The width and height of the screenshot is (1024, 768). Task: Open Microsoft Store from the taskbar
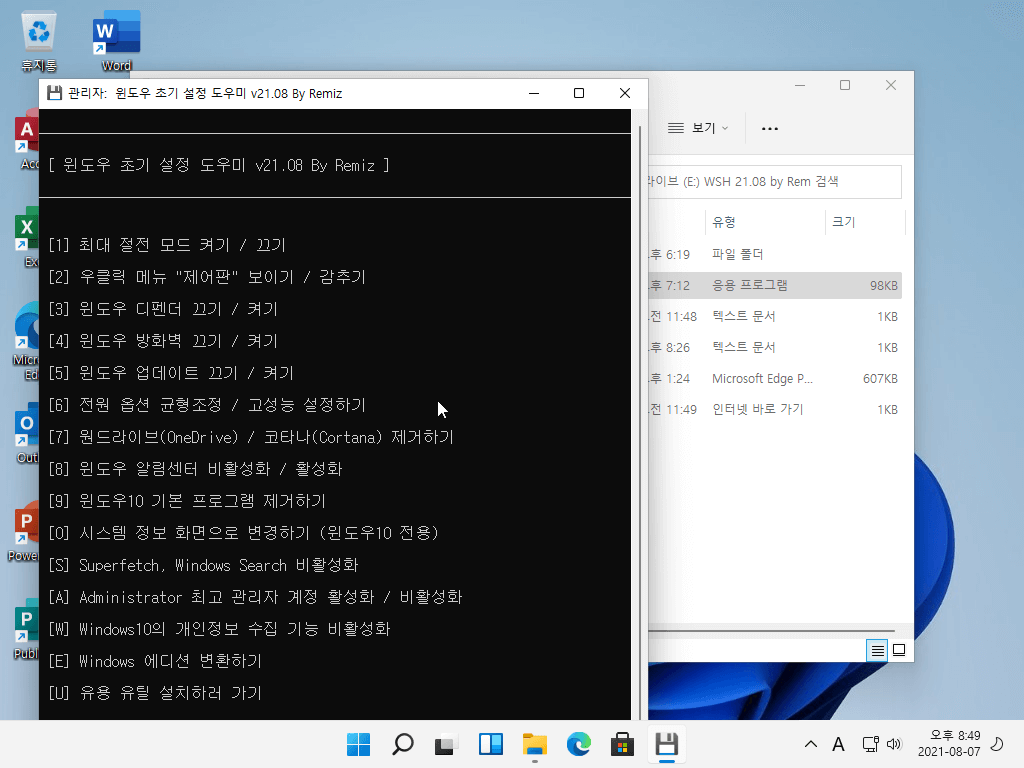pyautogui.click(x=622, y=744)
